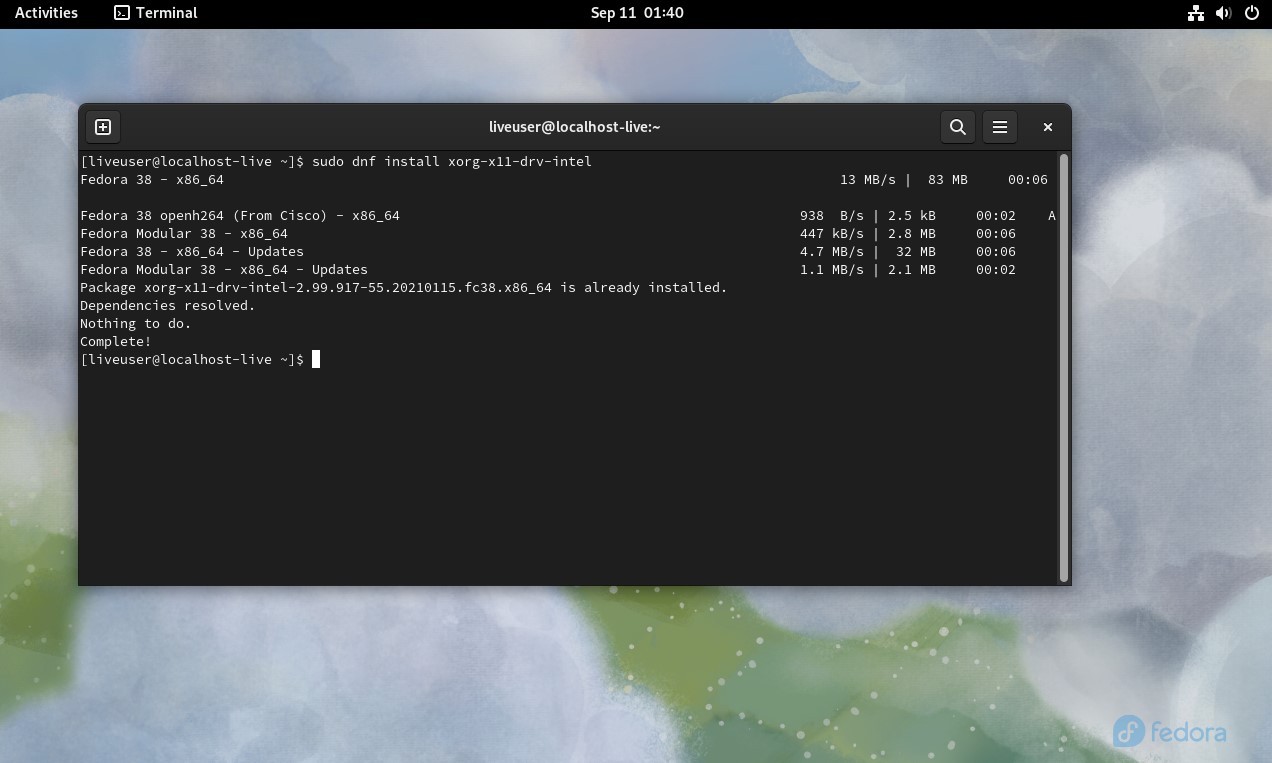Image resolution: width=1272 pixels, height=763 pixels.
Task: Close the terminal window
Action: point(1047,127)
